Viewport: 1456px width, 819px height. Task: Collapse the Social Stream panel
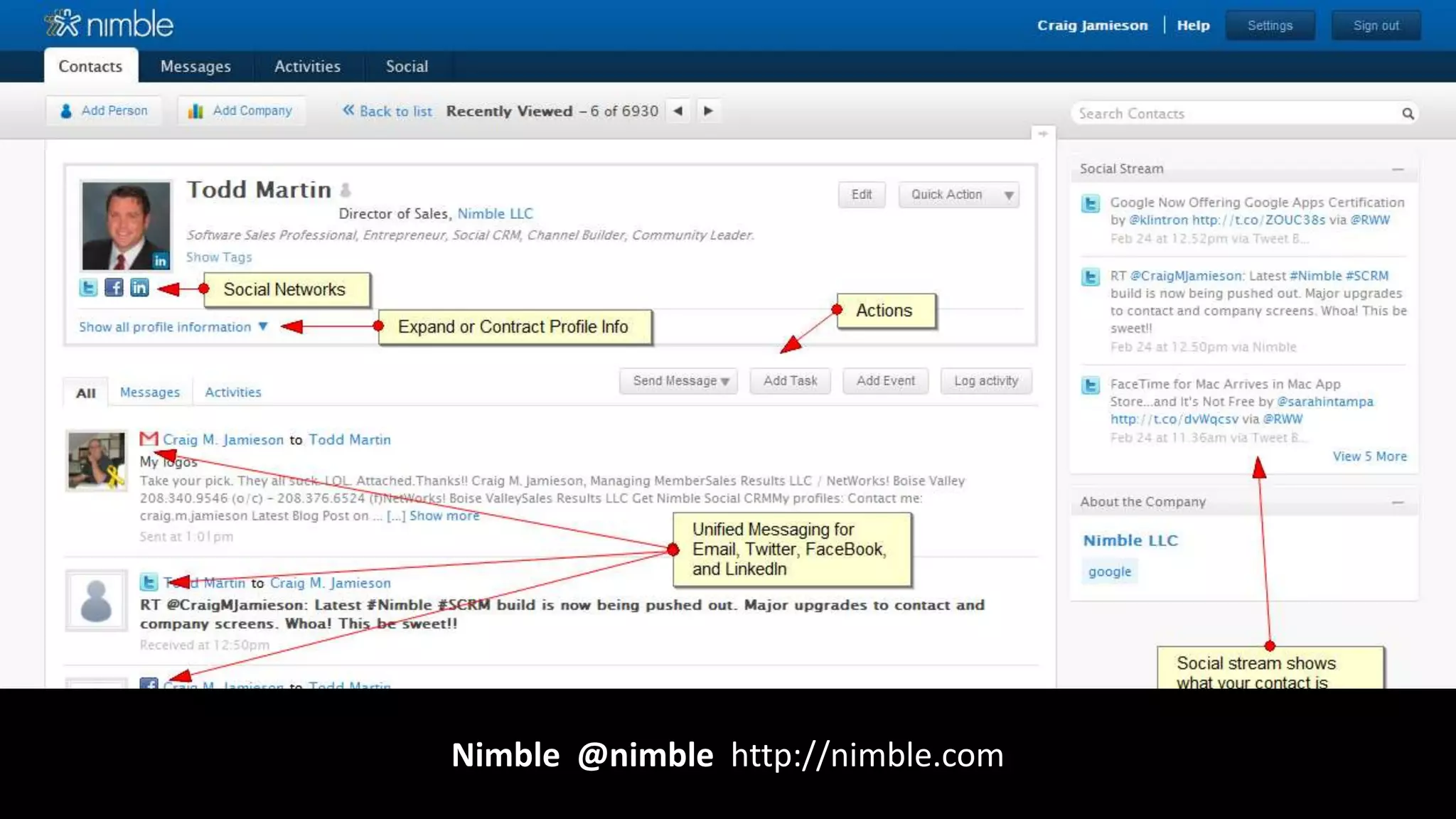1398,169
